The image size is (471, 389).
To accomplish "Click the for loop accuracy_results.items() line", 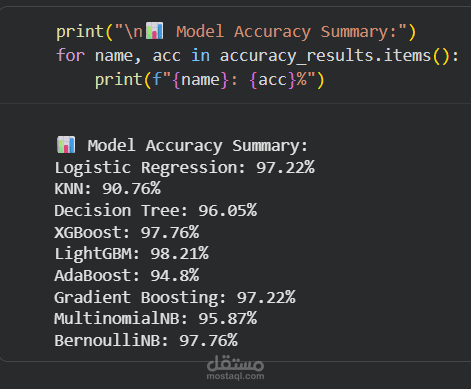I will [x=258, y=55].
